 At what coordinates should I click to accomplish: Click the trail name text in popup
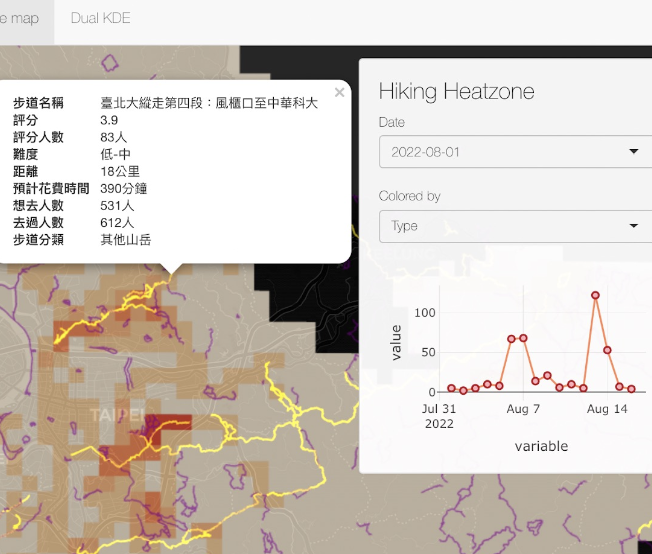[x=209, y=103]
